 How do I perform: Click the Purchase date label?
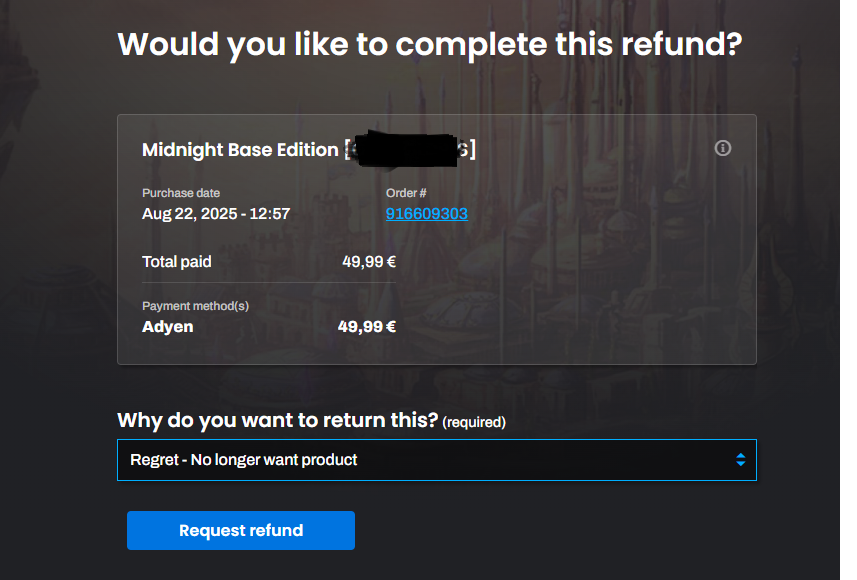pyautogui.click(x=181, y=193)
